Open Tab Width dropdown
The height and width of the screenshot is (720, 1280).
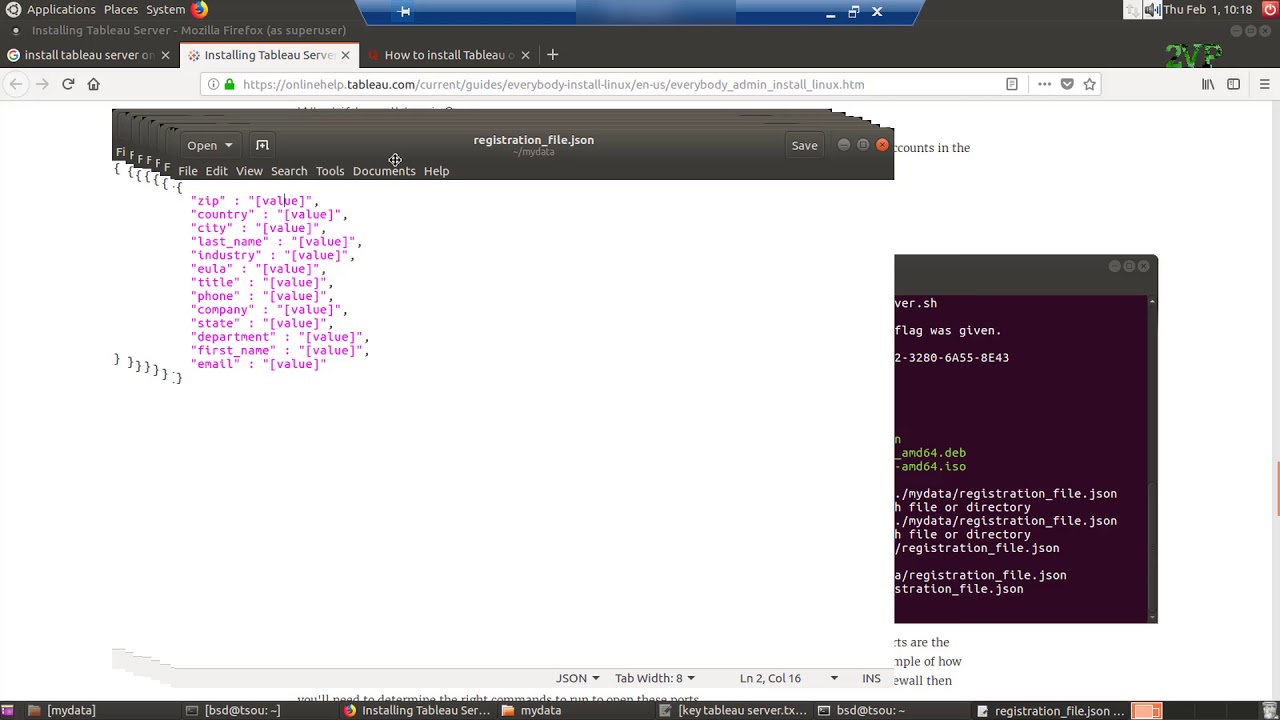point(655,678)
